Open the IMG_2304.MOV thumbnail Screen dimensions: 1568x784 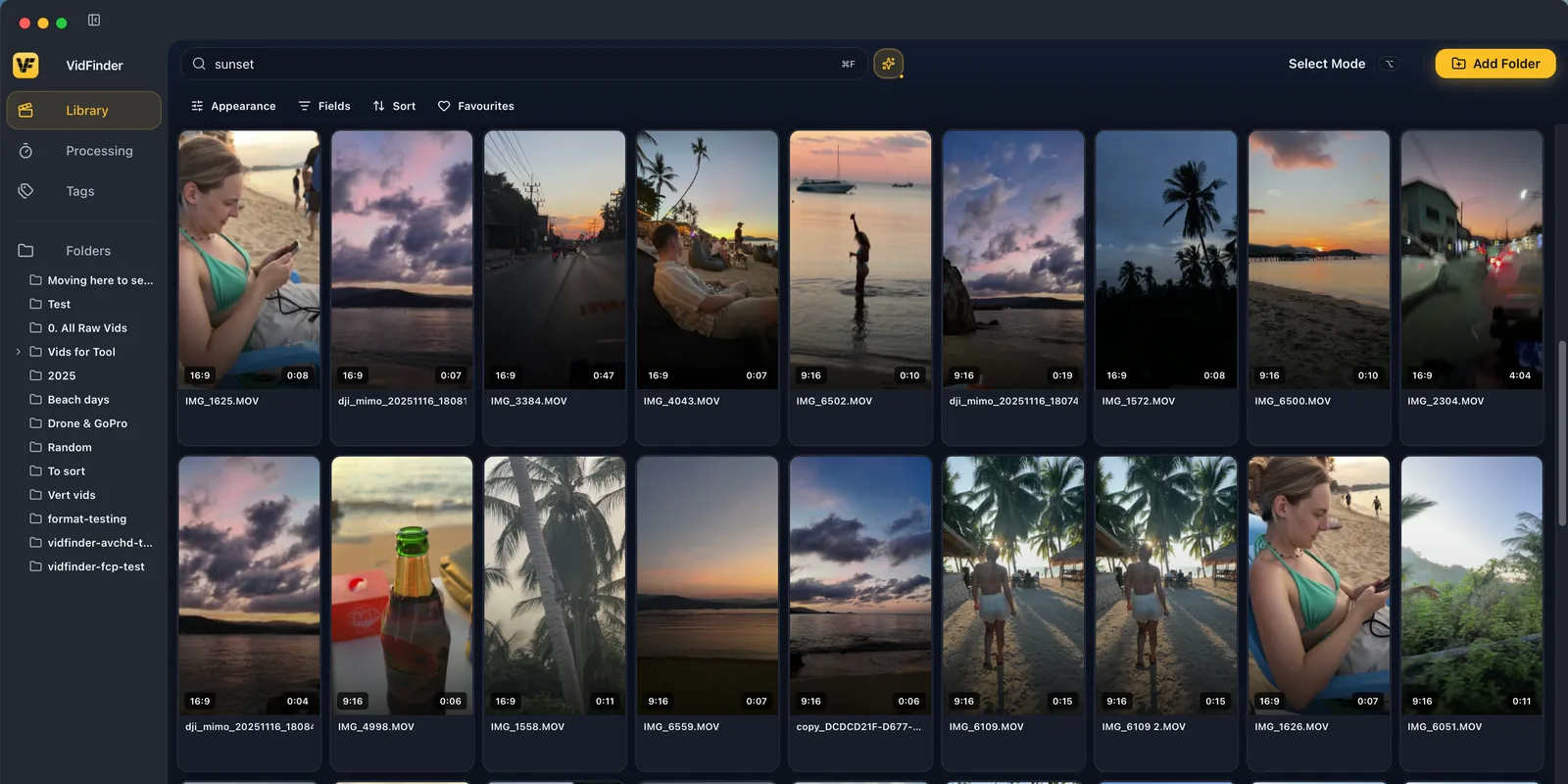[1472, 260]
